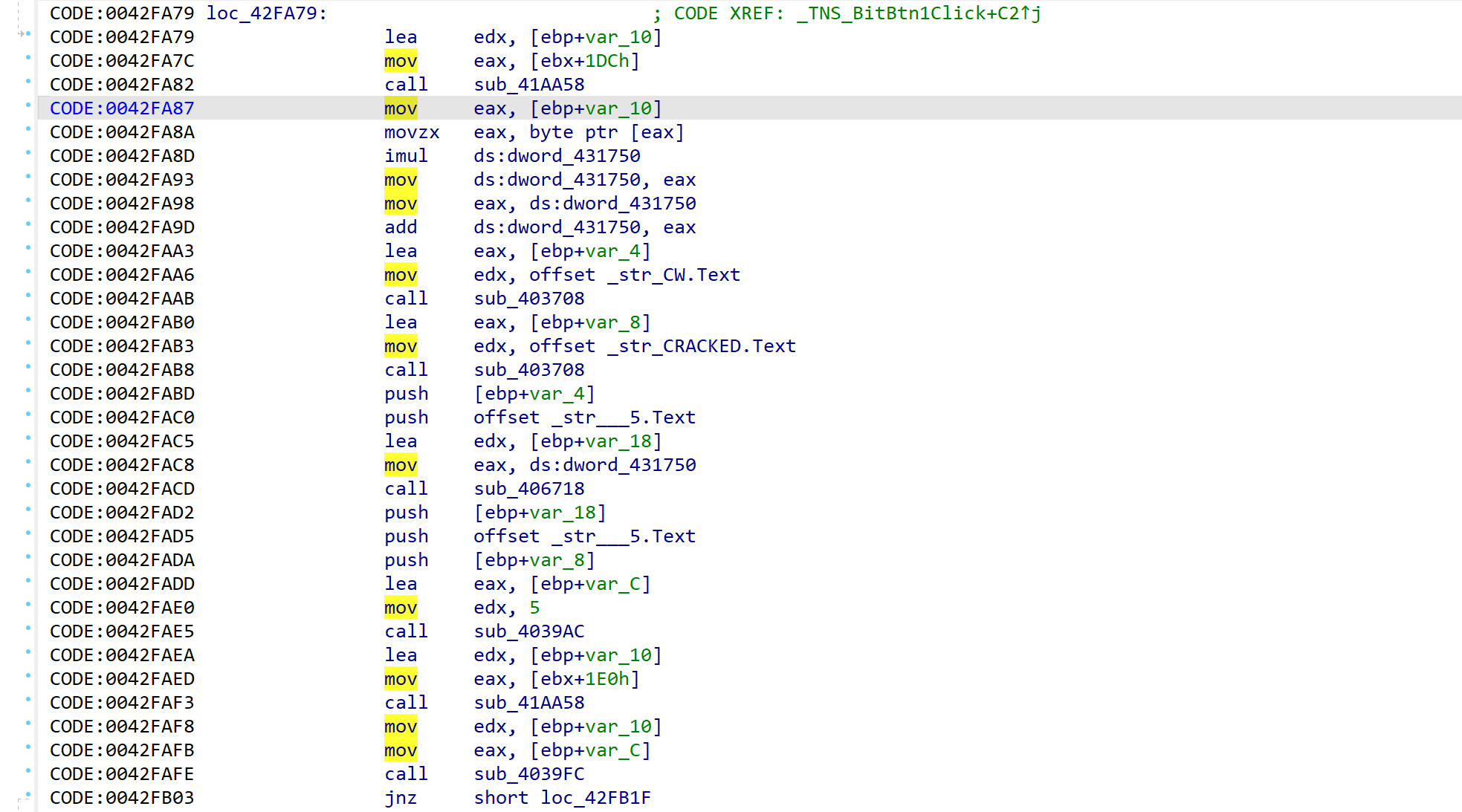Click breakpoint dot beside 0042FAB3
The width and height of the screenshot is (1462, 812).
pos(28,343)
